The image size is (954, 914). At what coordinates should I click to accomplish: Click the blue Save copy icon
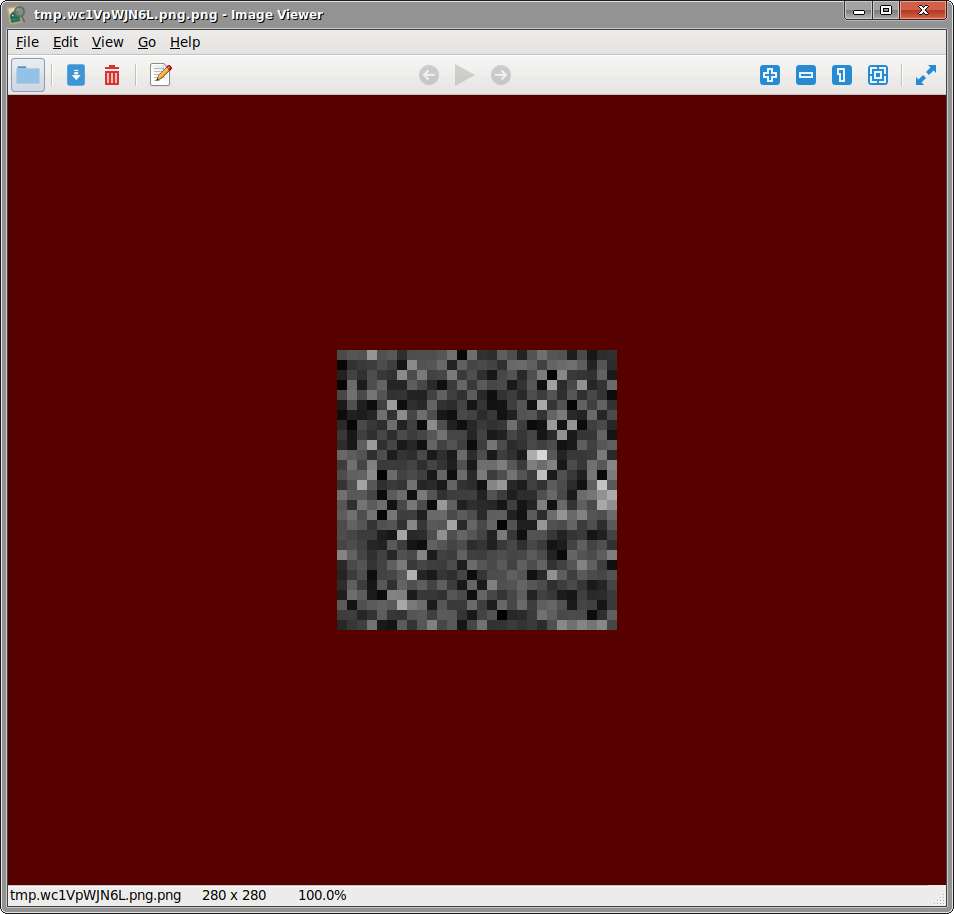pos(76,75)
